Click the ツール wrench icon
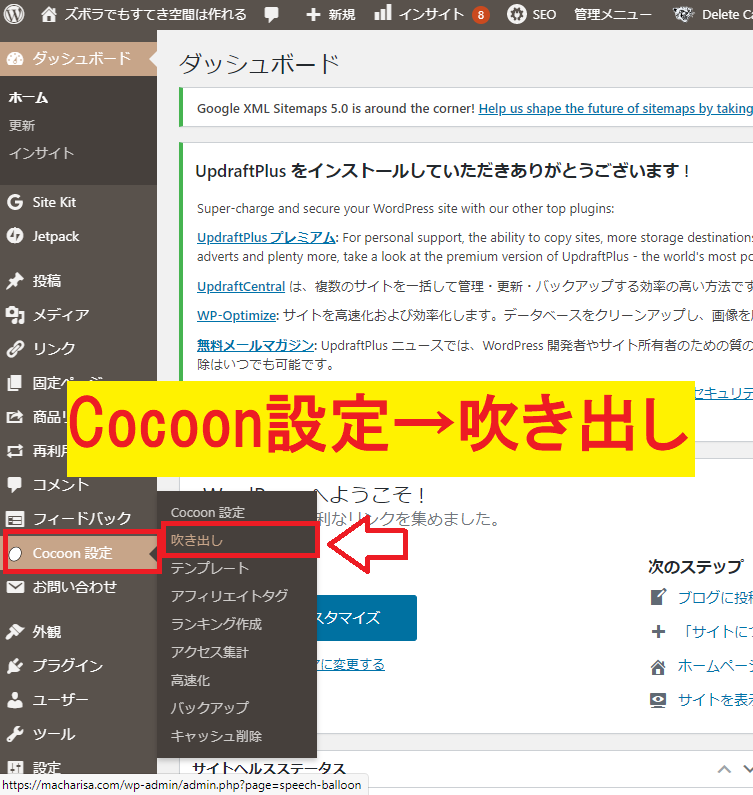This screenshot has height=795, width=753. click(x=15, y=734)
